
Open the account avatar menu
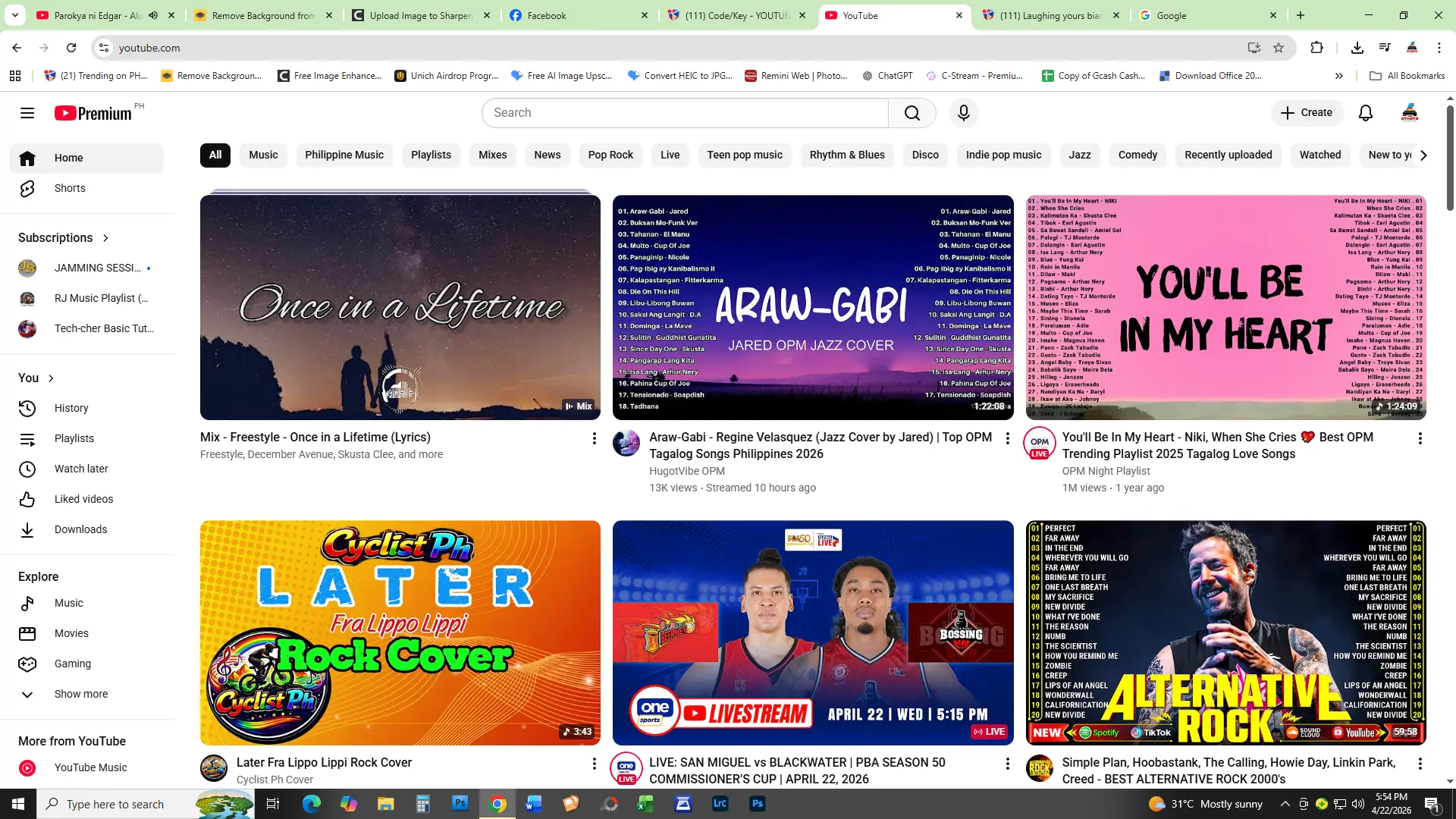[x=1410, y=113]
